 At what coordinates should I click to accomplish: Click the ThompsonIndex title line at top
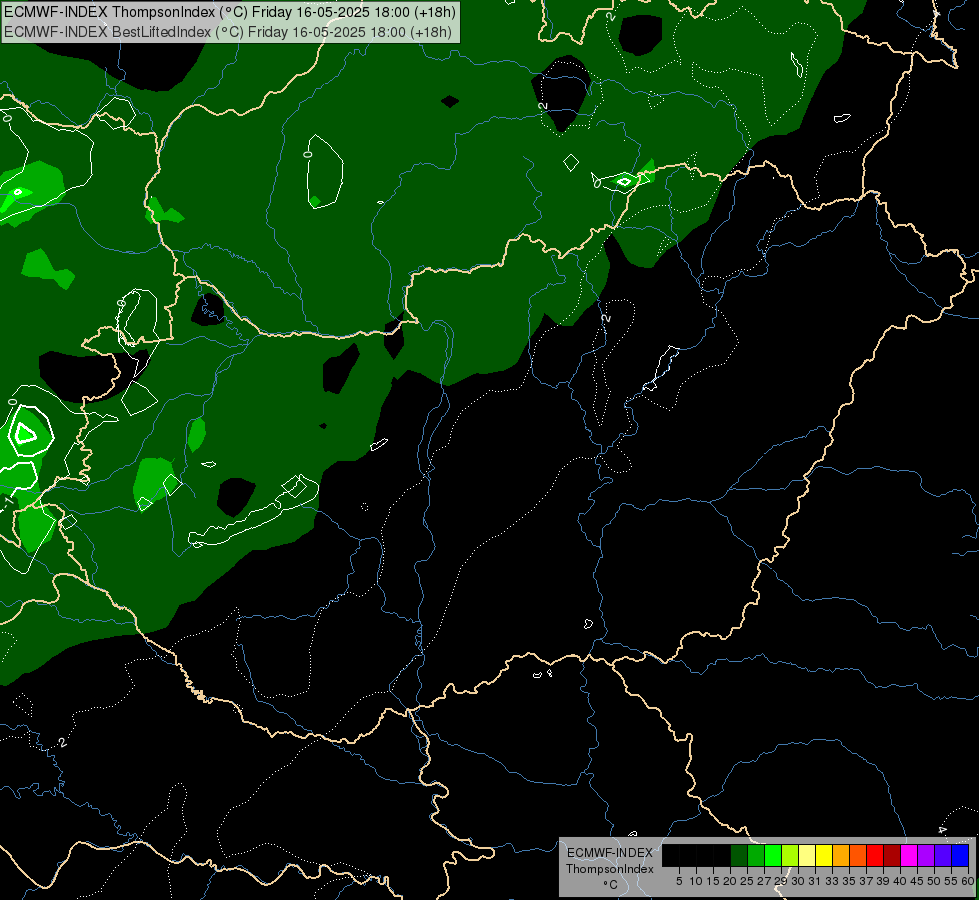[x=230, y=12]
